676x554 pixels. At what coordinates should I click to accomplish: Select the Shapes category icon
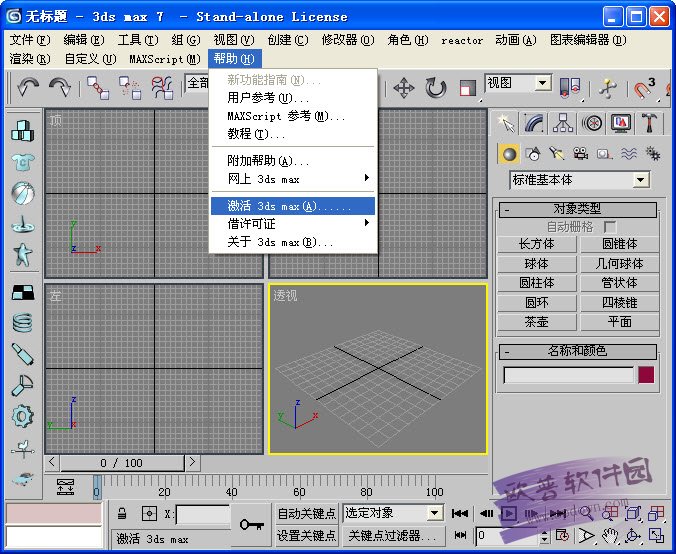click(533, 154)
